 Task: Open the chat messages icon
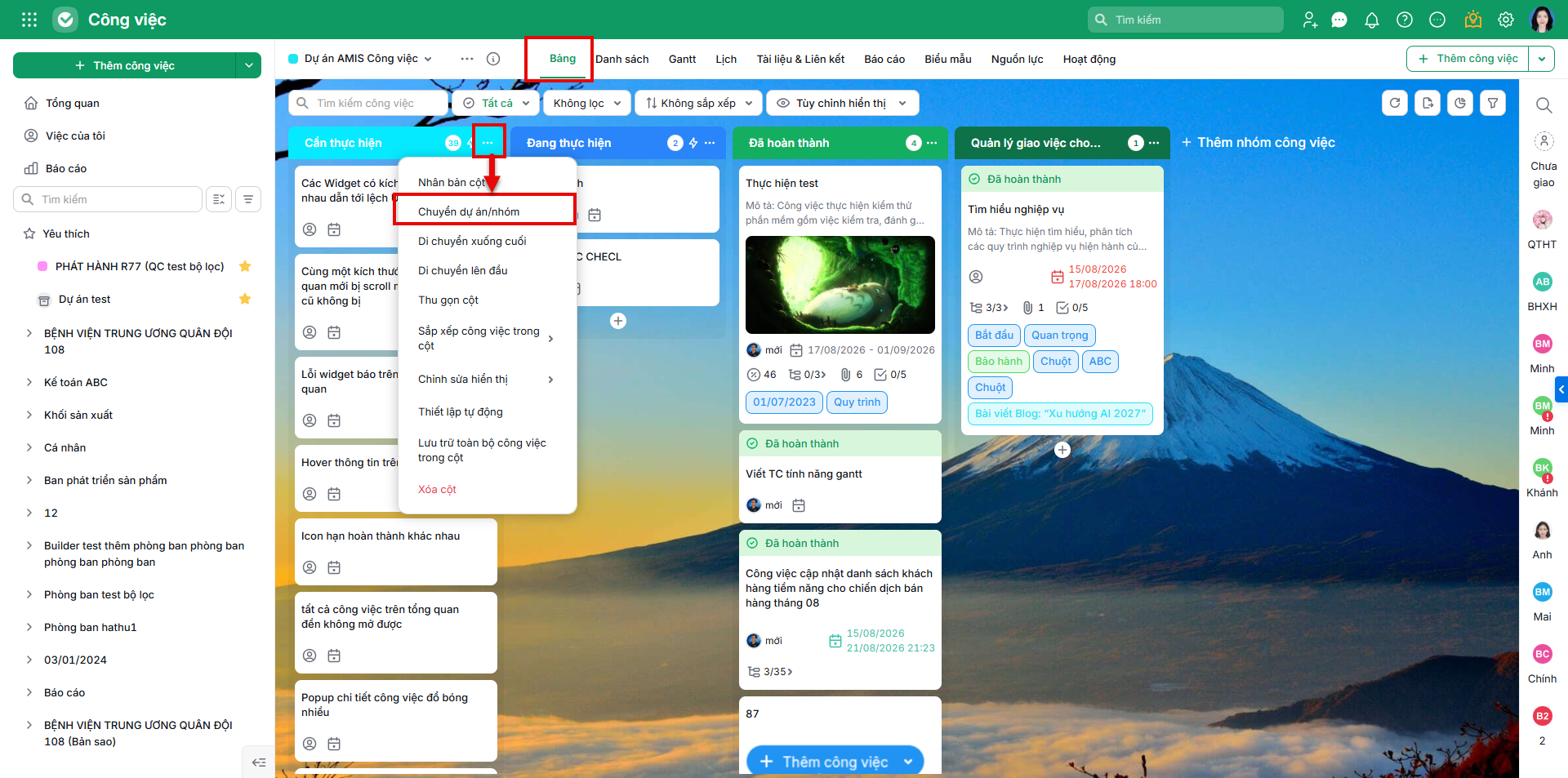click(x=1339, y=20)
